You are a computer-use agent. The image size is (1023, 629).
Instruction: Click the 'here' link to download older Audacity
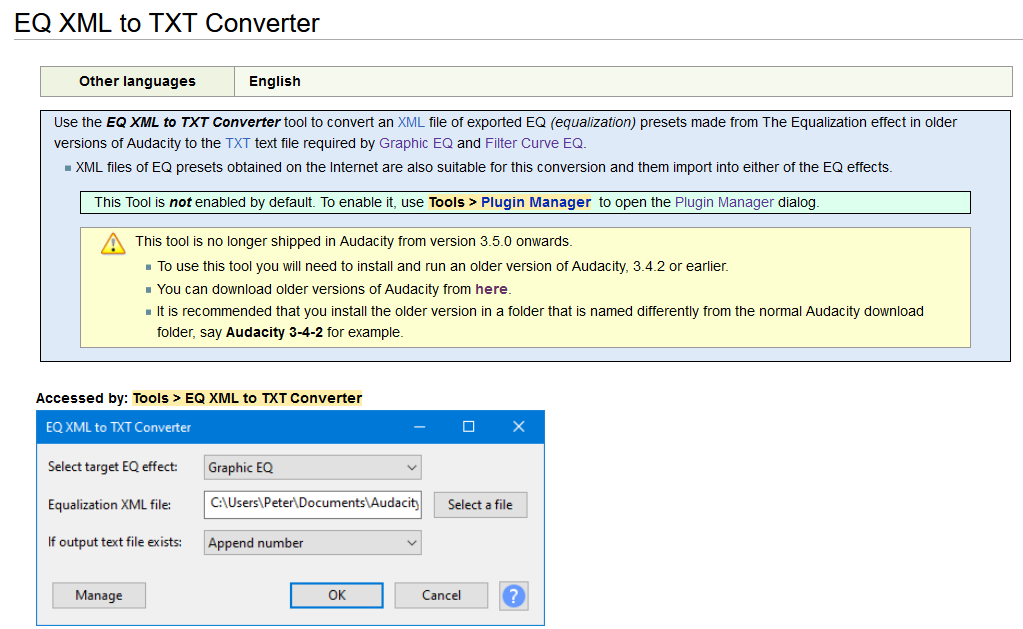pos(491,289)
